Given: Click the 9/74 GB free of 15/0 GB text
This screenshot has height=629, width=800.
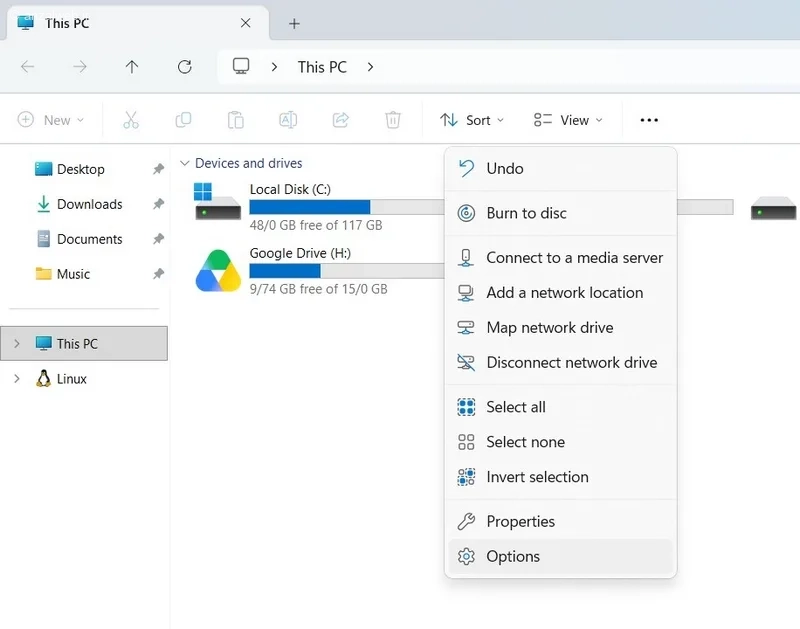Looking at the screenshot, I should [x=318, y=289].
